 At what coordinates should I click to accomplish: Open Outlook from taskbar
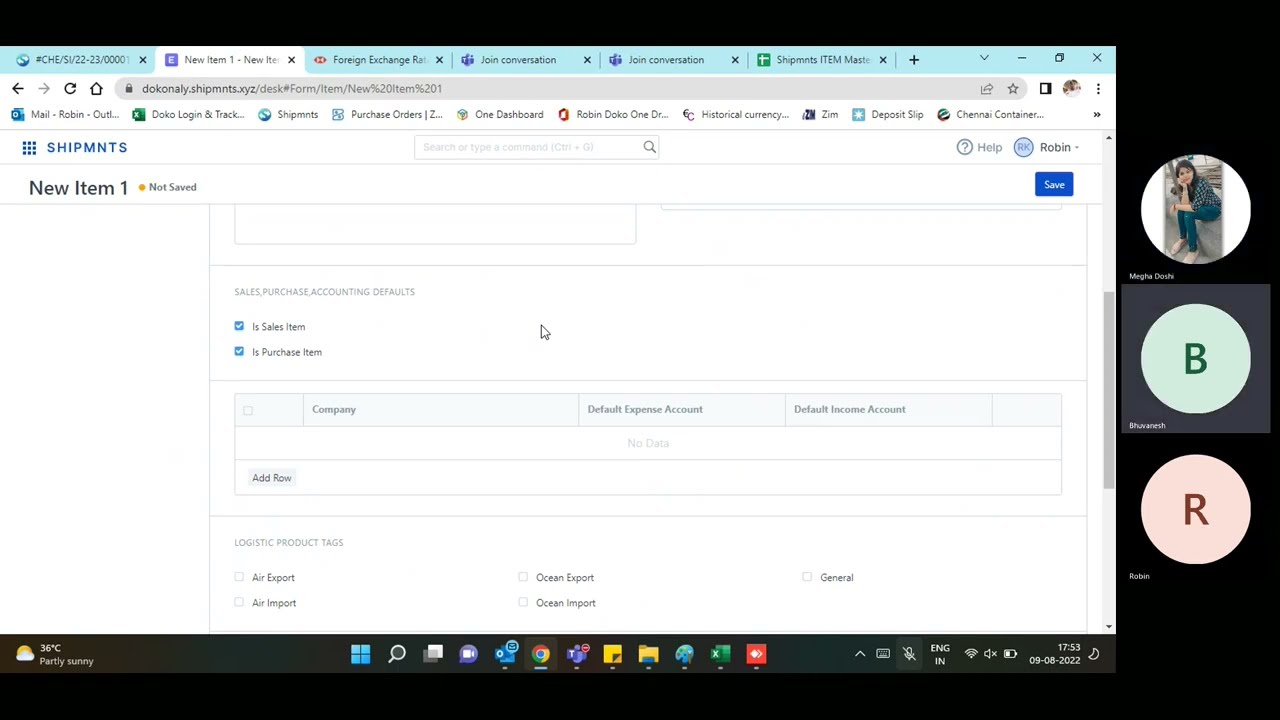coord(505,654)
